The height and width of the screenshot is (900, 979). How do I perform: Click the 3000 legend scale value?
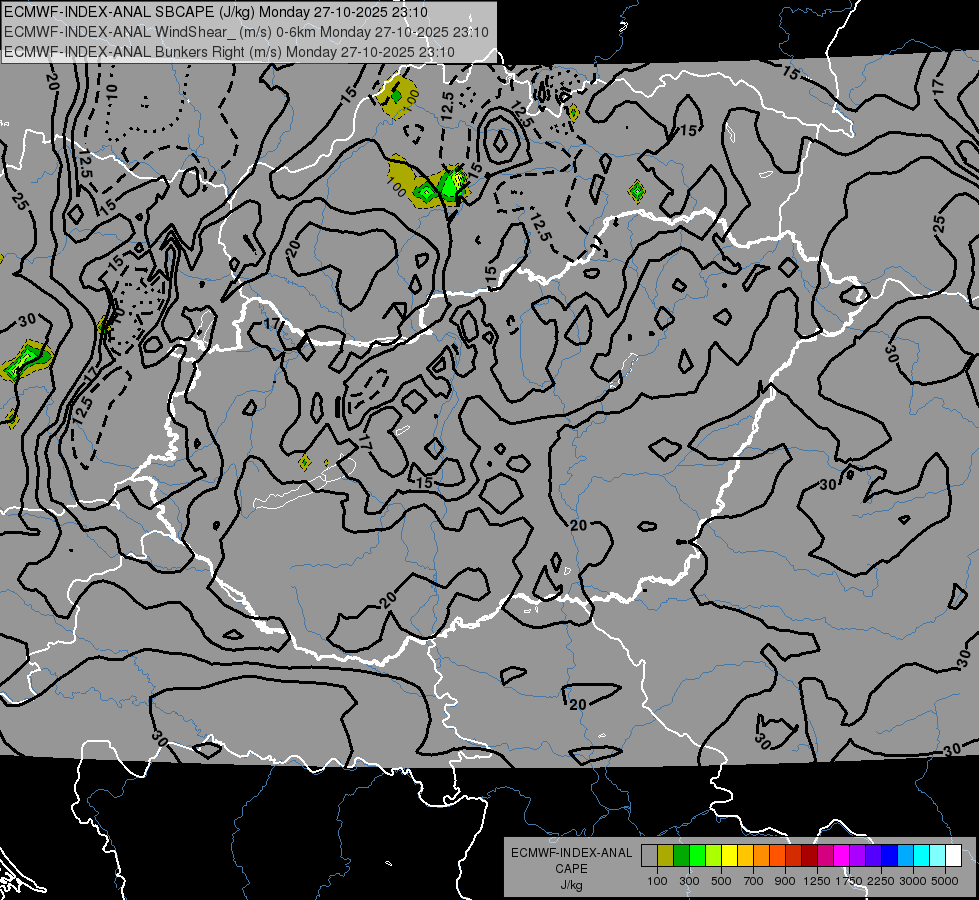(913, 881)
